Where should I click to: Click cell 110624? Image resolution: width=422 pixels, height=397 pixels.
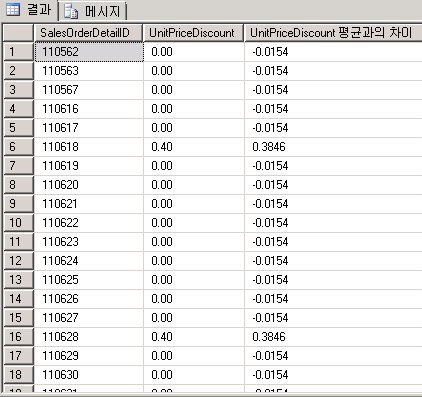89,261
